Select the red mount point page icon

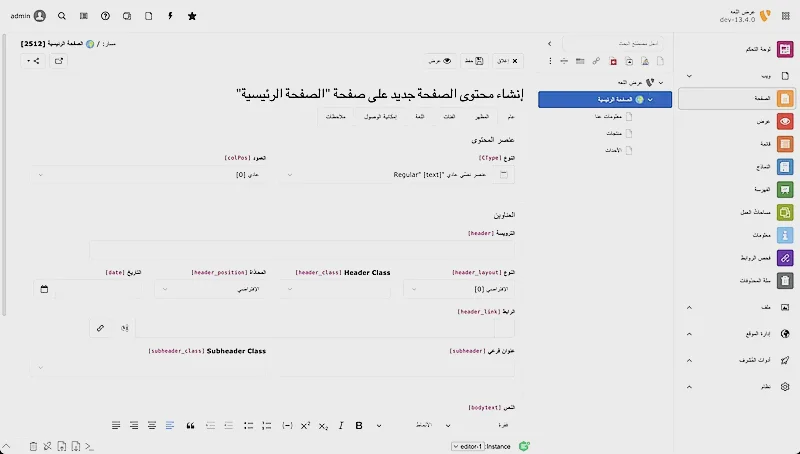point(613,61)
